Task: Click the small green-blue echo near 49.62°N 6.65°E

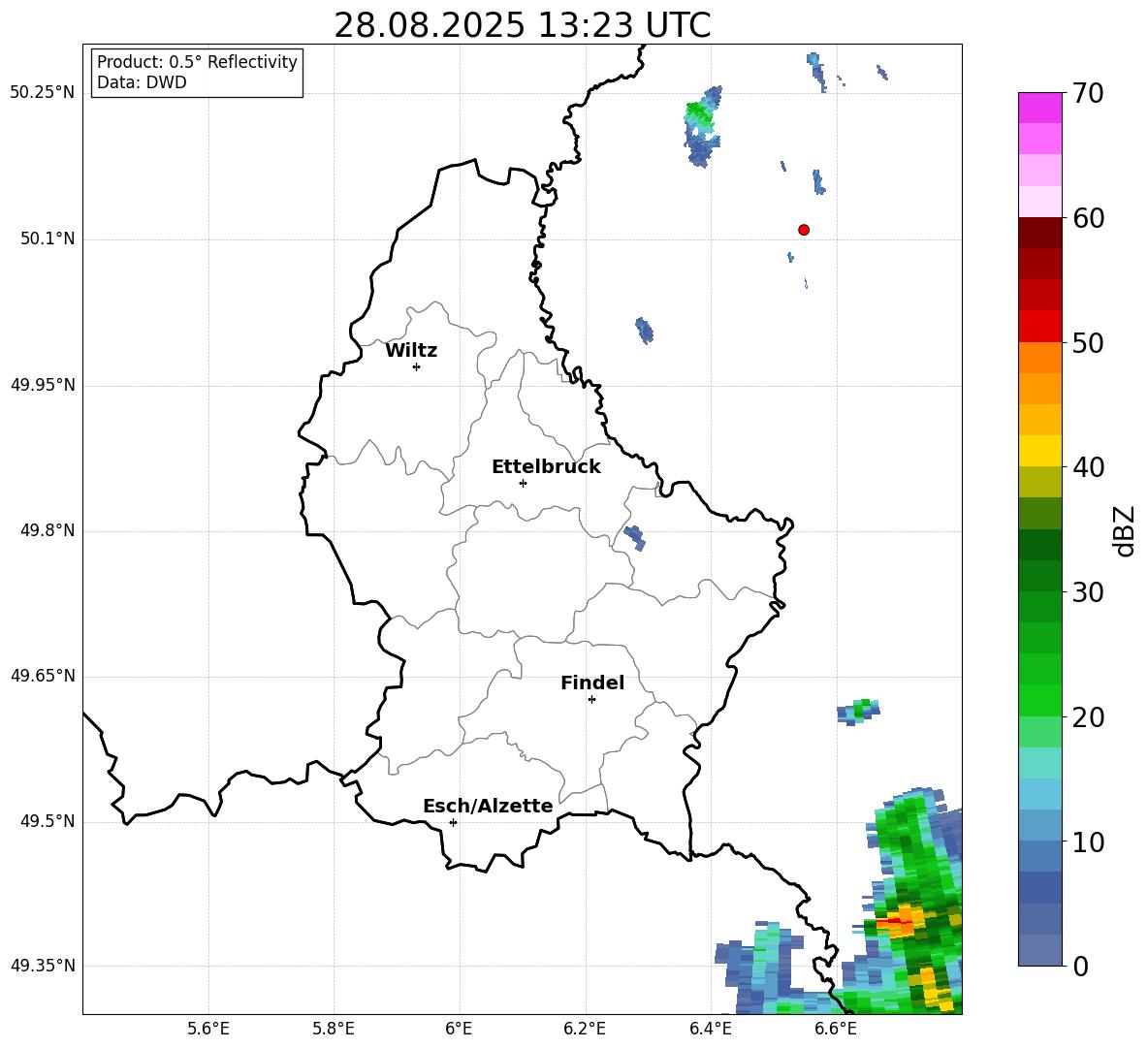Action: click(859, 711)
